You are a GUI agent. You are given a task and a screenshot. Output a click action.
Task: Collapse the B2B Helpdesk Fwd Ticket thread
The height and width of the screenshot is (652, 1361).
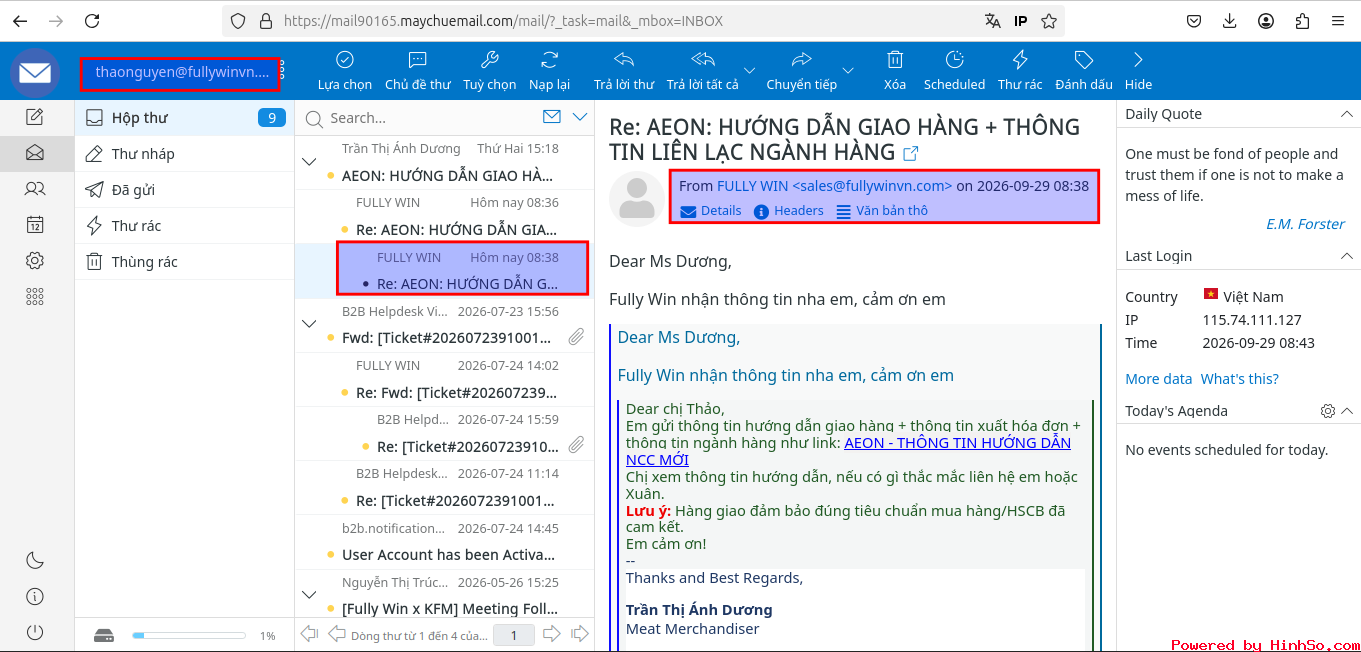309,322
